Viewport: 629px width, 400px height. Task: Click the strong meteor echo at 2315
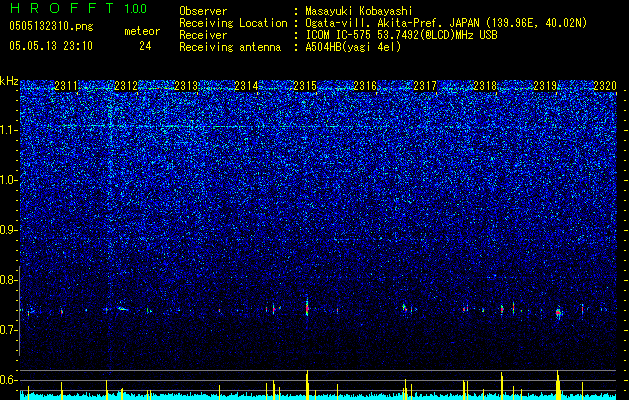click(x=307, y=308)
